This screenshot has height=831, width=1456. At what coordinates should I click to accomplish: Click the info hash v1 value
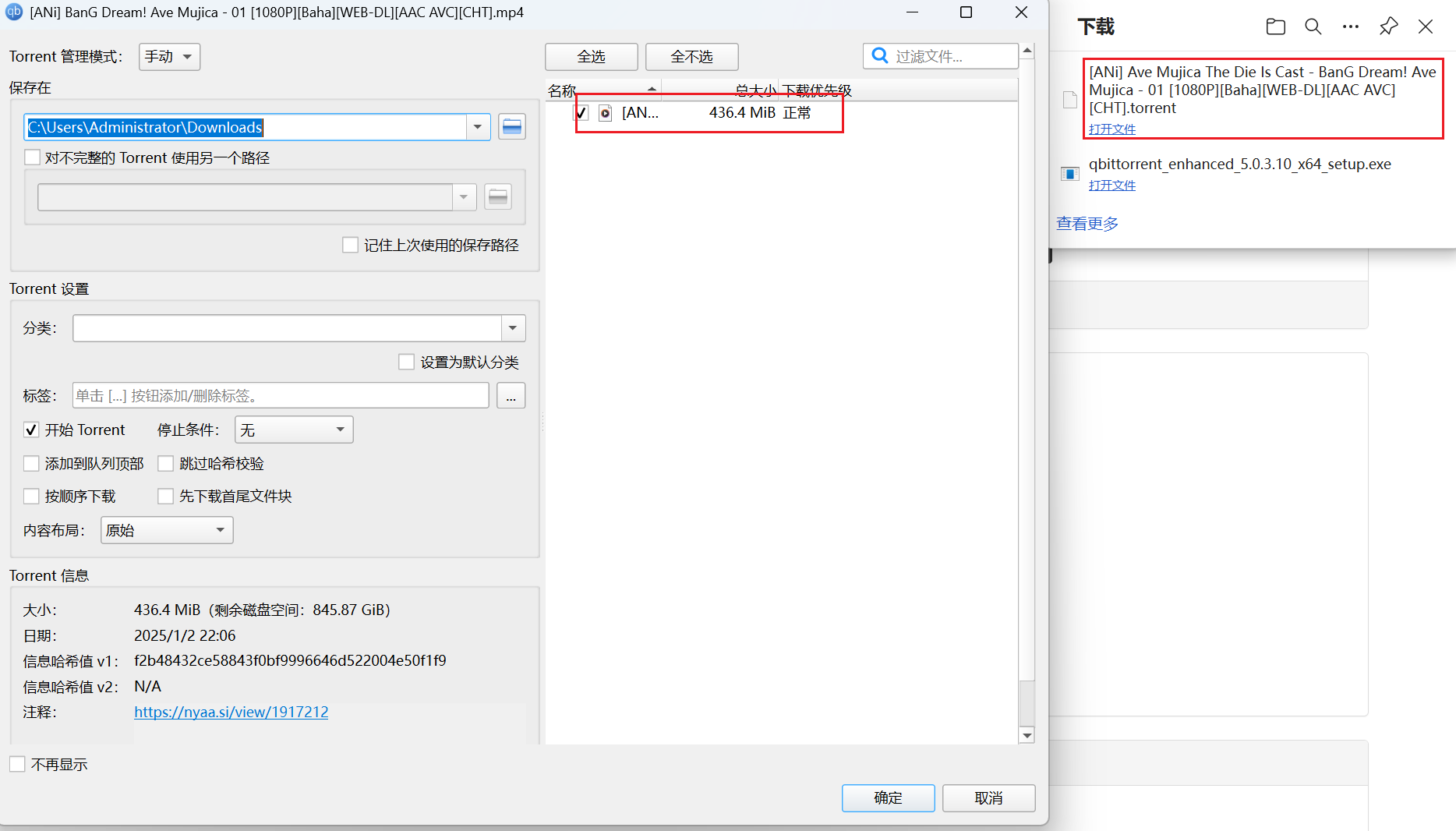tap(290, 661)
